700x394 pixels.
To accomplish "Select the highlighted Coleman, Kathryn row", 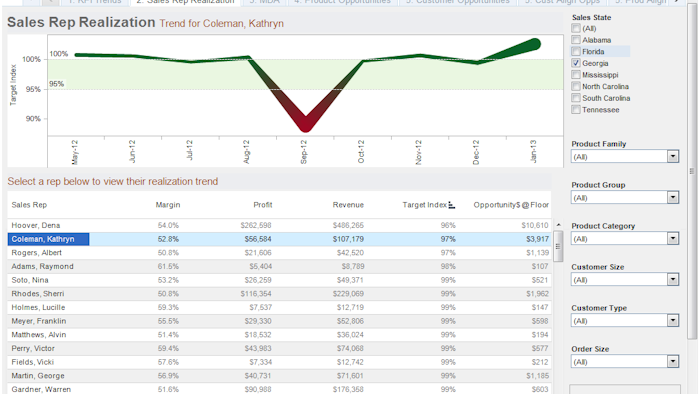I will [x=279, y=239].
